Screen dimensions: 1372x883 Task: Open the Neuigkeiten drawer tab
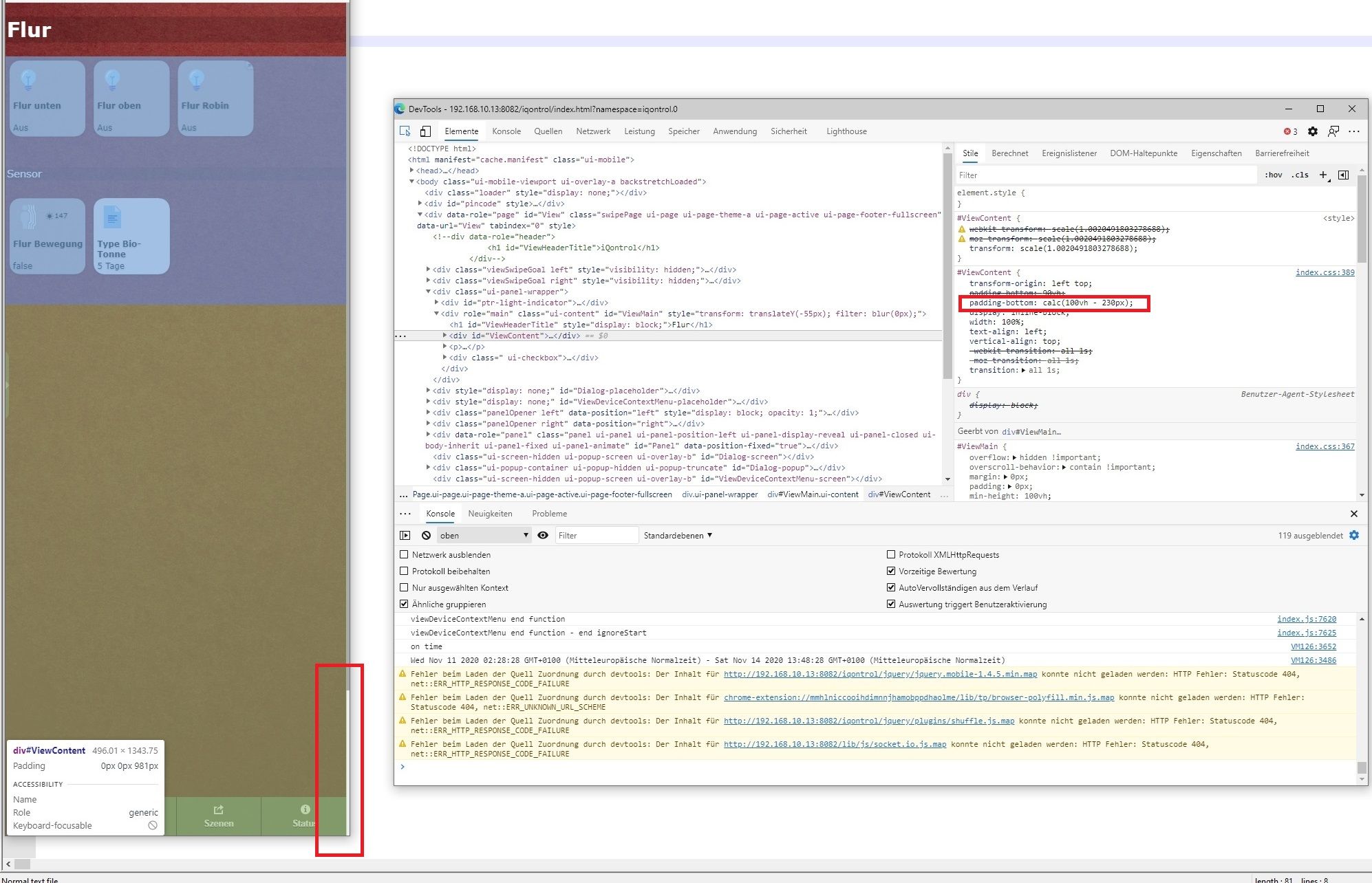coord(490,514)
